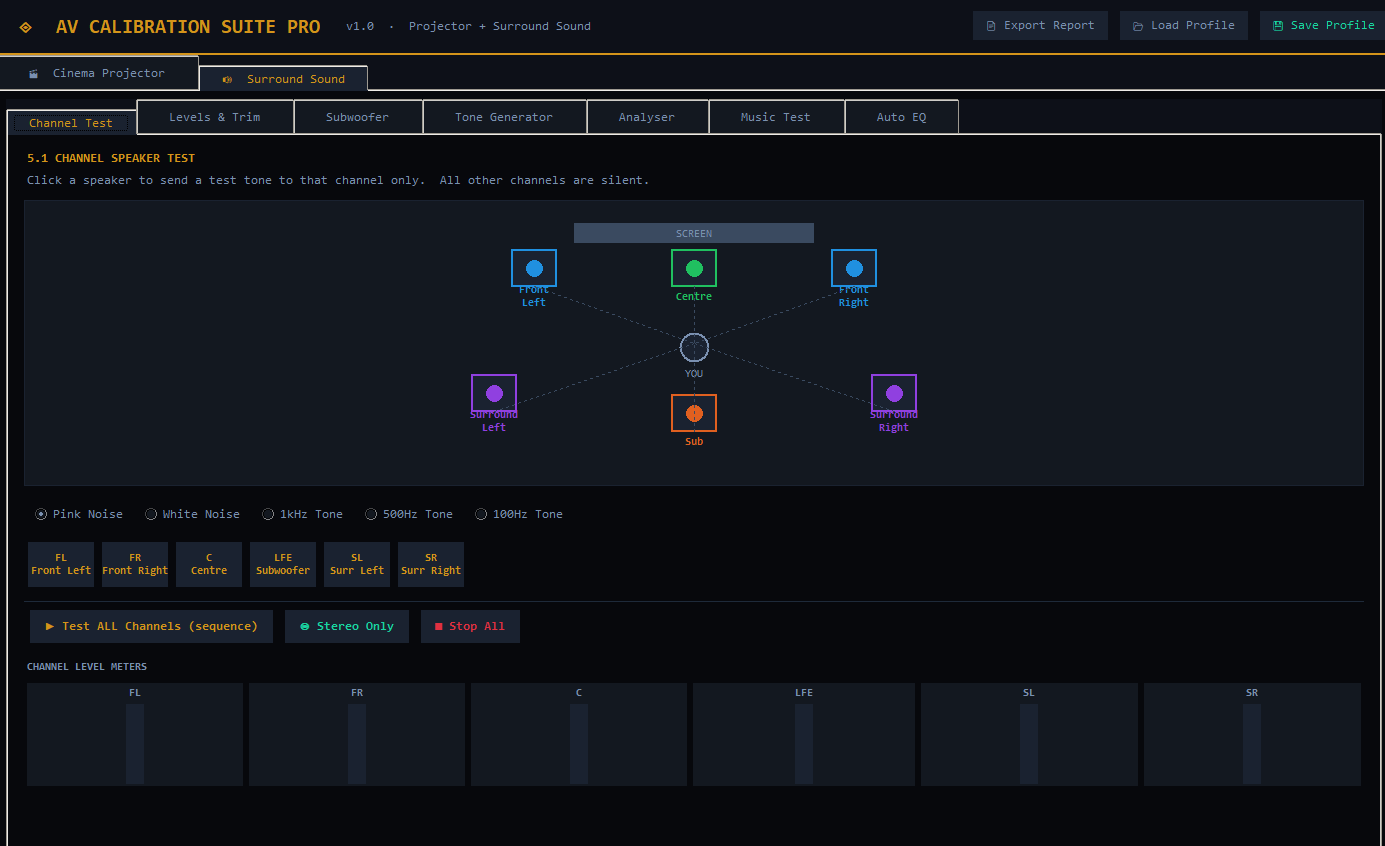Image resolution: width=1385 pixels, height=846 pixels.
Task: Click the SL Surr Left channel button
Action: click(x=357, y=564)
